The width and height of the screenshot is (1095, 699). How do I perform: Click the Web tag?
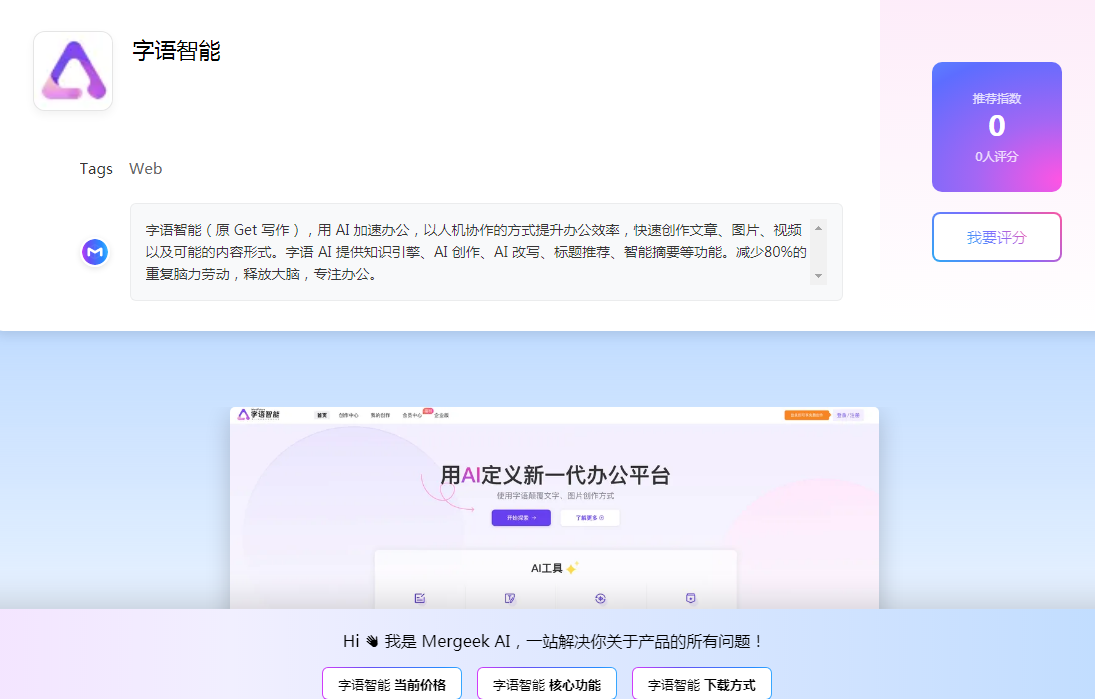145,169
